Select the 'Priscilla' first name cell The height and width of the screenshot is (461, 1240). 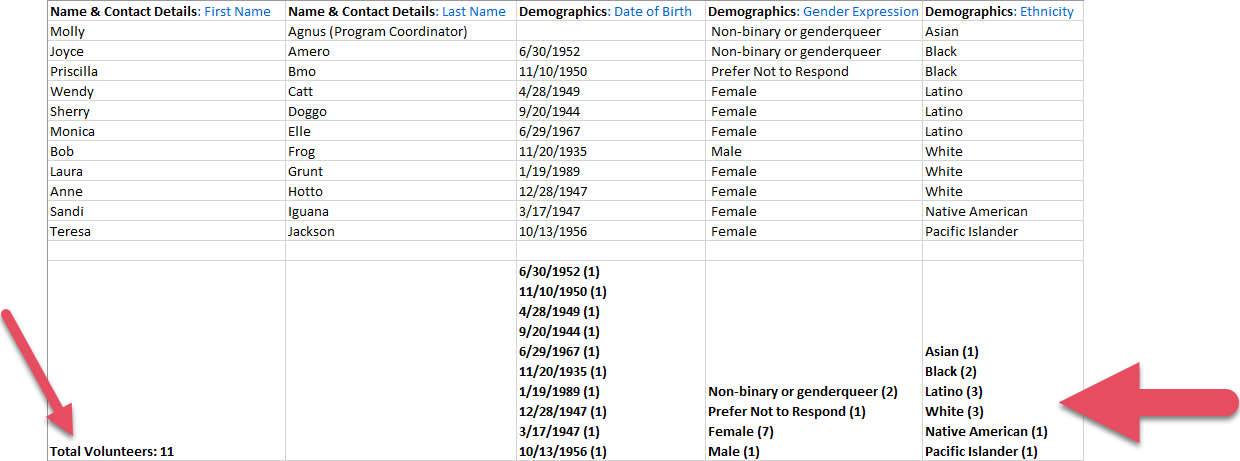click(x=166, y=71)
